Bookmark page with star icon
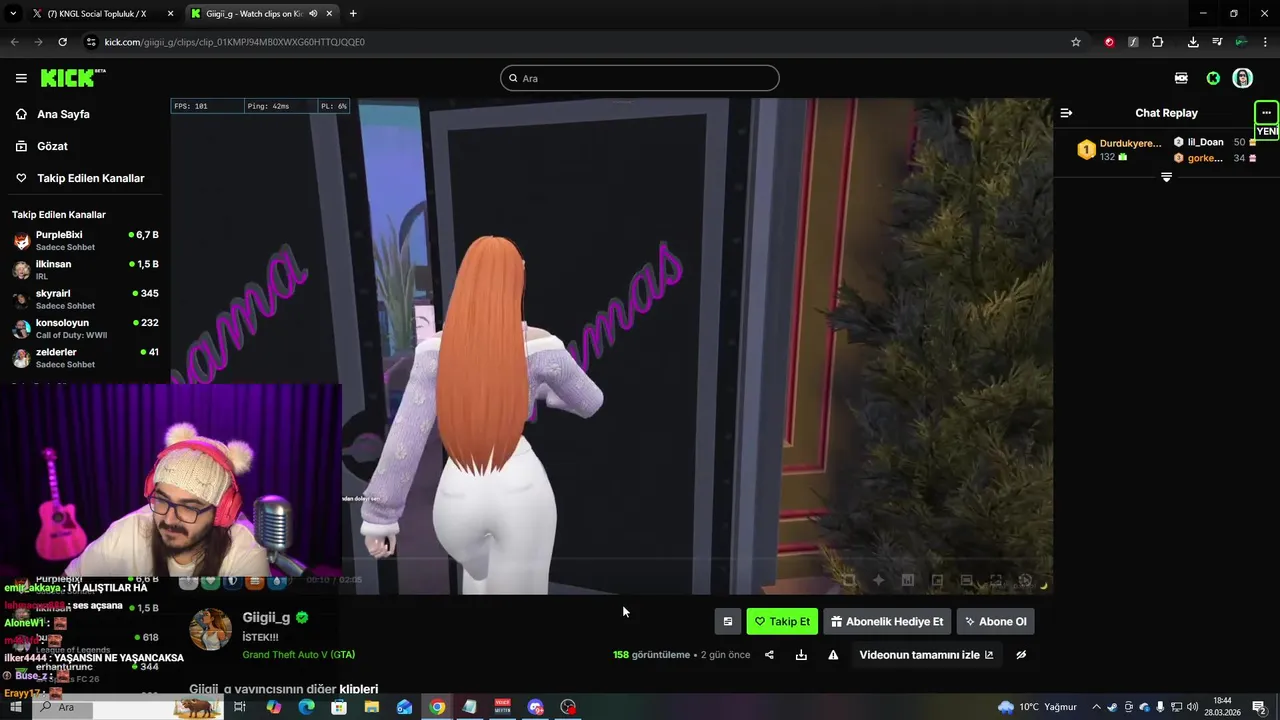 point(1076,42)
